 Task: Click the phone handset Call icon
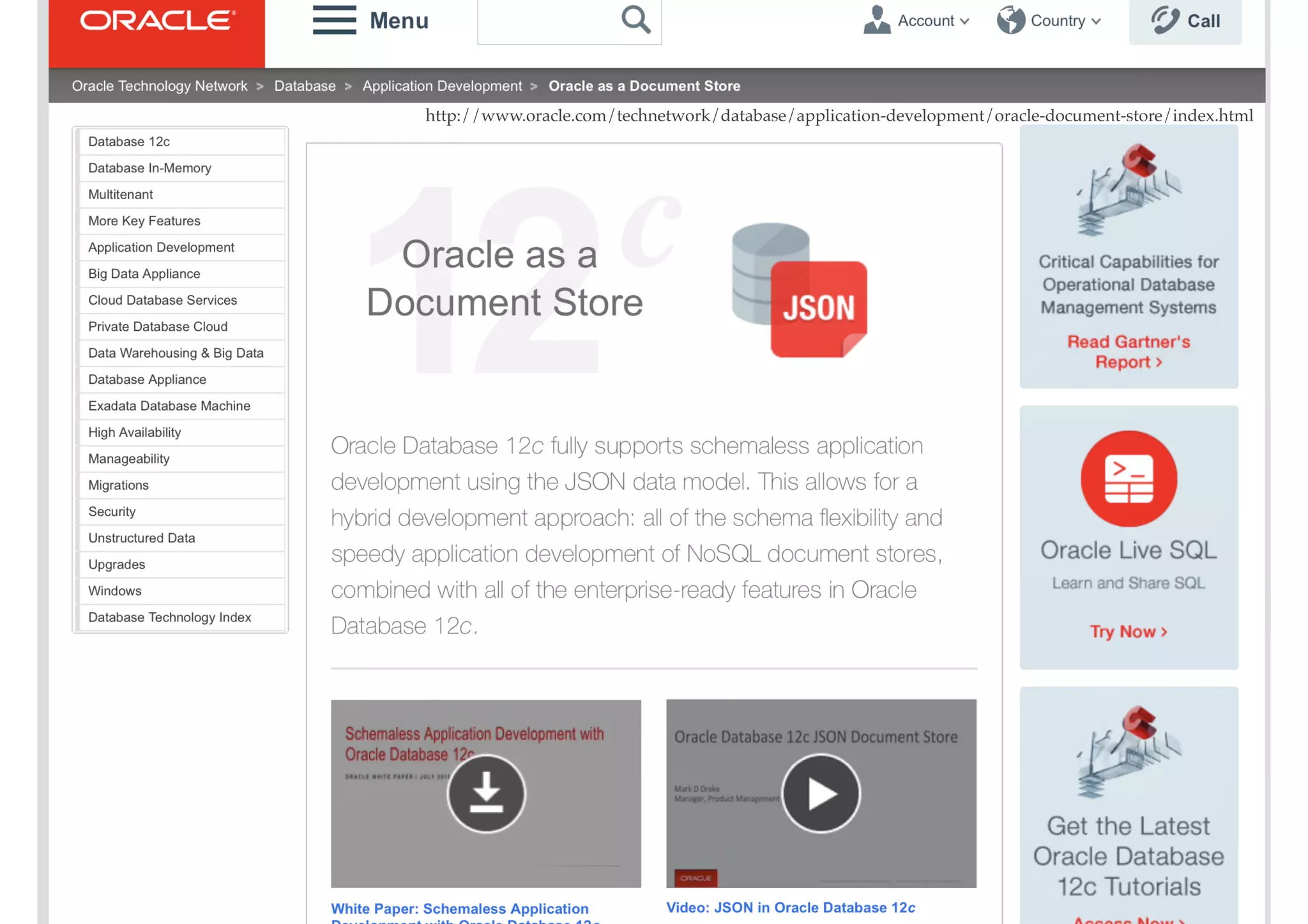coord(1165,20)
